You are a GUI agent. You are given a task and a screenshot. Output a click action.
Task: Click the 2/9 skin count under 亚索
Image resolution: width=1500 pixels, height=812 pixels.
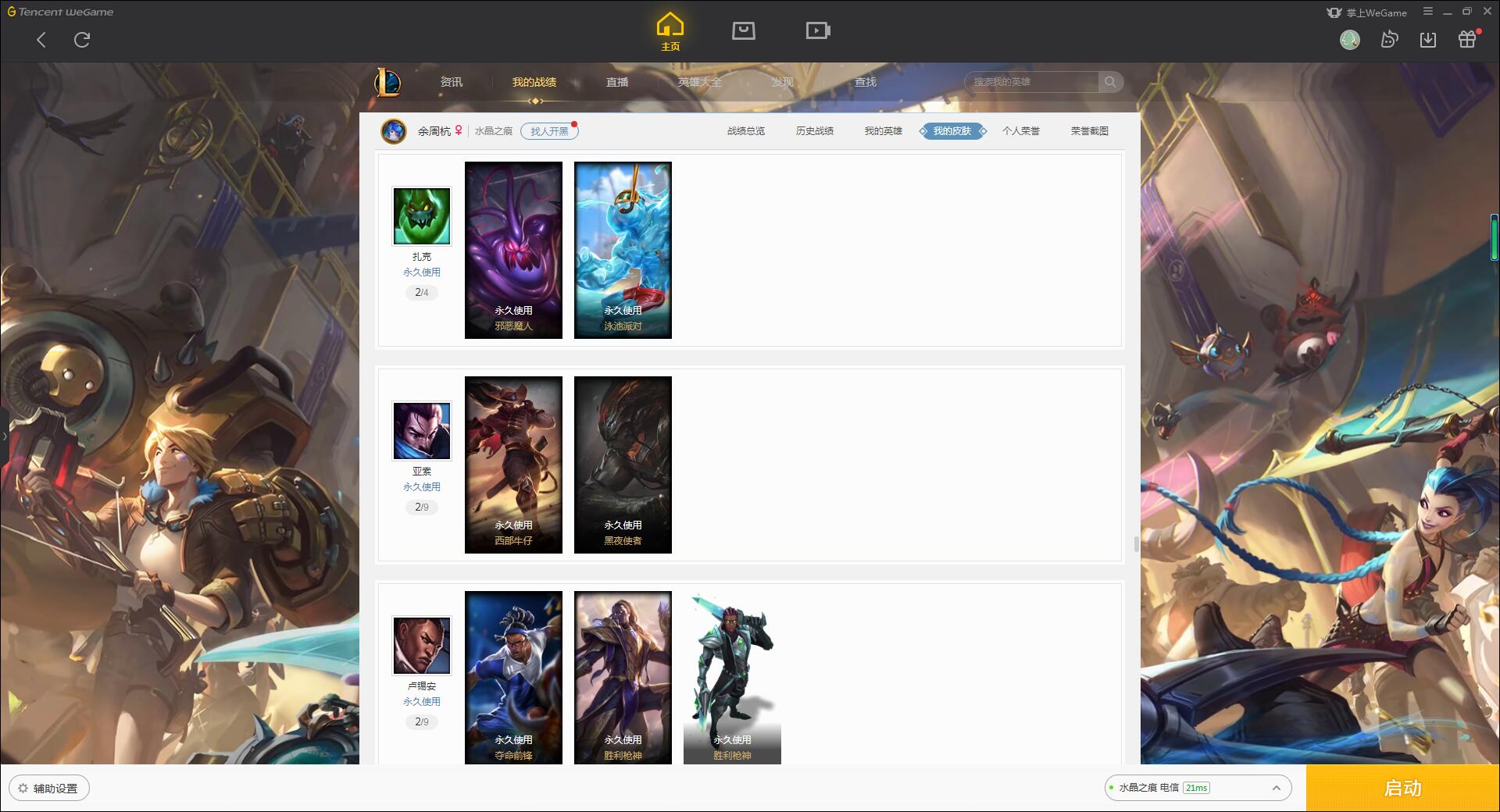(422, 507)
